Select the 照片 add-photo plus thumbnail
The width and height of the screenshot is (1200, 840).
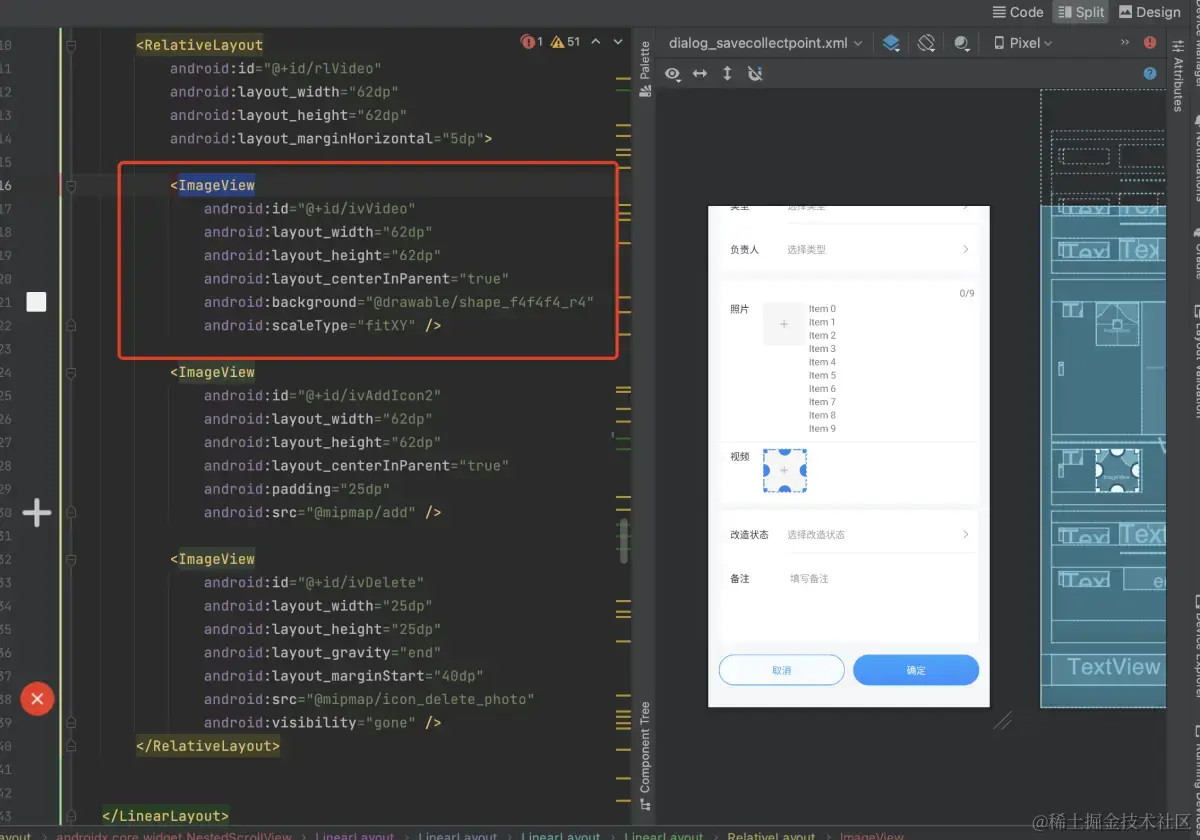(x=784, y=324)
